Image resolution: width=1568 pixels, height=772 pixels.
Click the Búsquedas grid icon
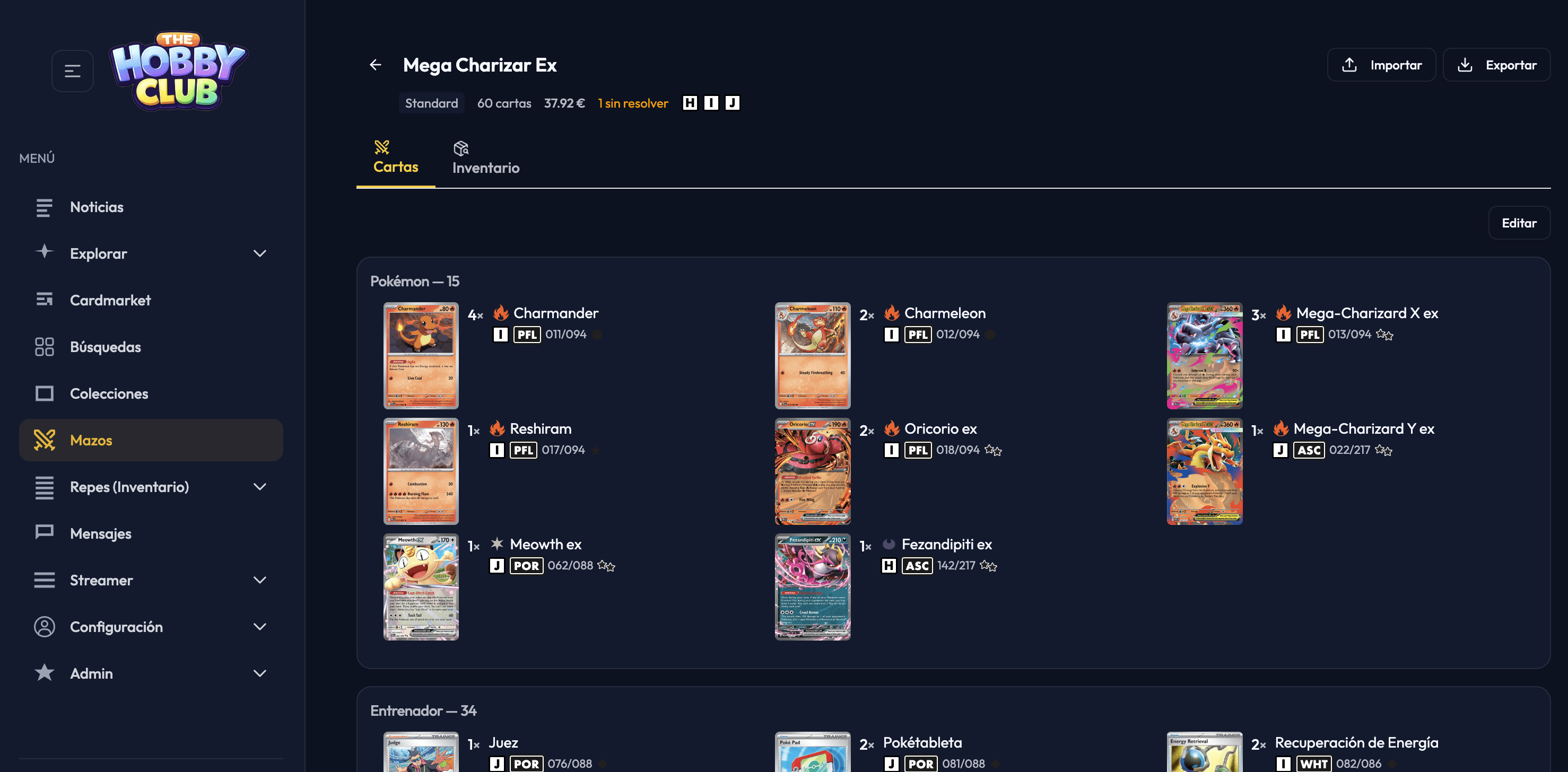45,347
